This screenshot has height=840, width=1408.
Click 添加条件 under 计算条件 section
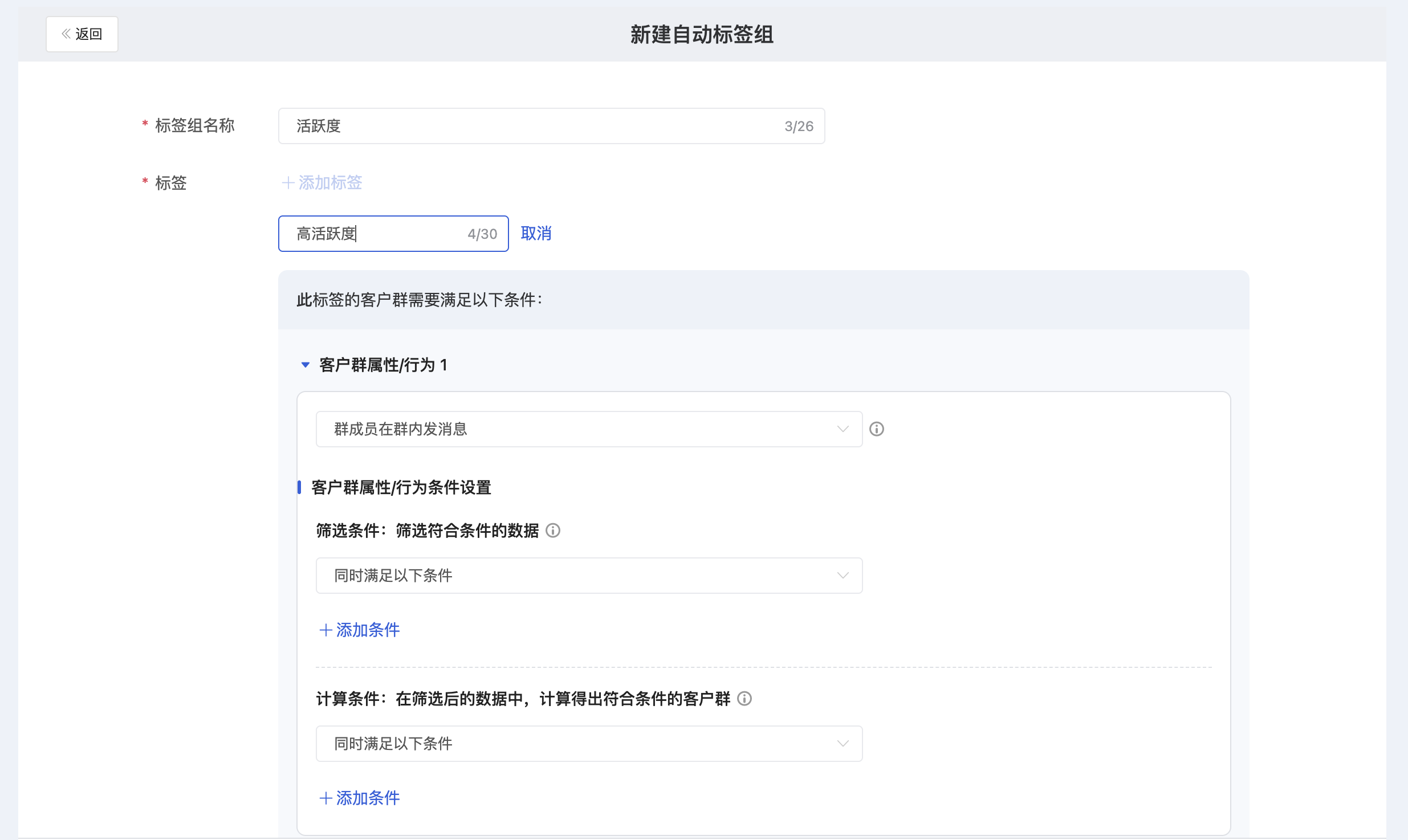point(360,798)
